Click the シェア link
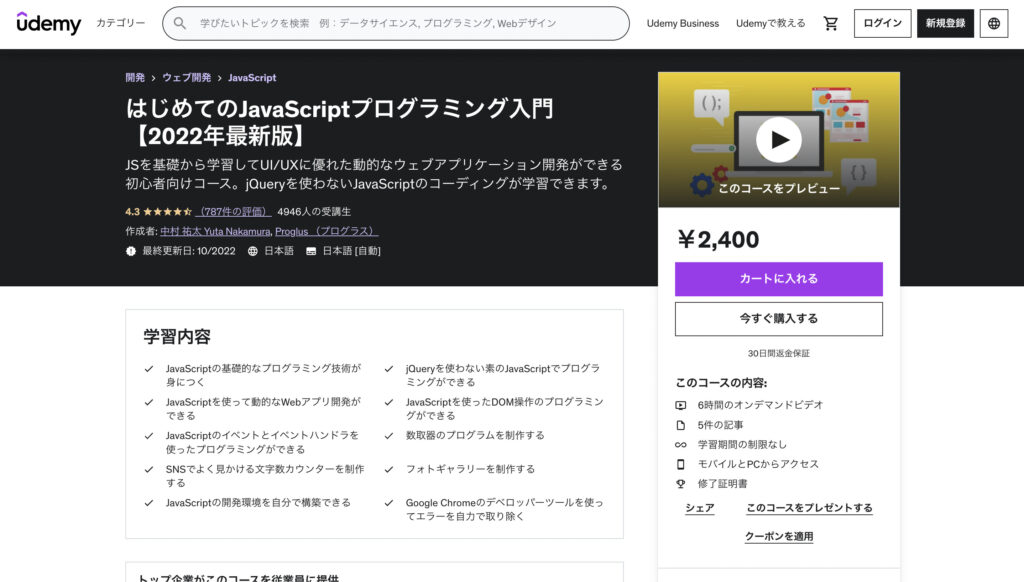The width and height of the screenshot is (1024, 582). pos(699,508)
